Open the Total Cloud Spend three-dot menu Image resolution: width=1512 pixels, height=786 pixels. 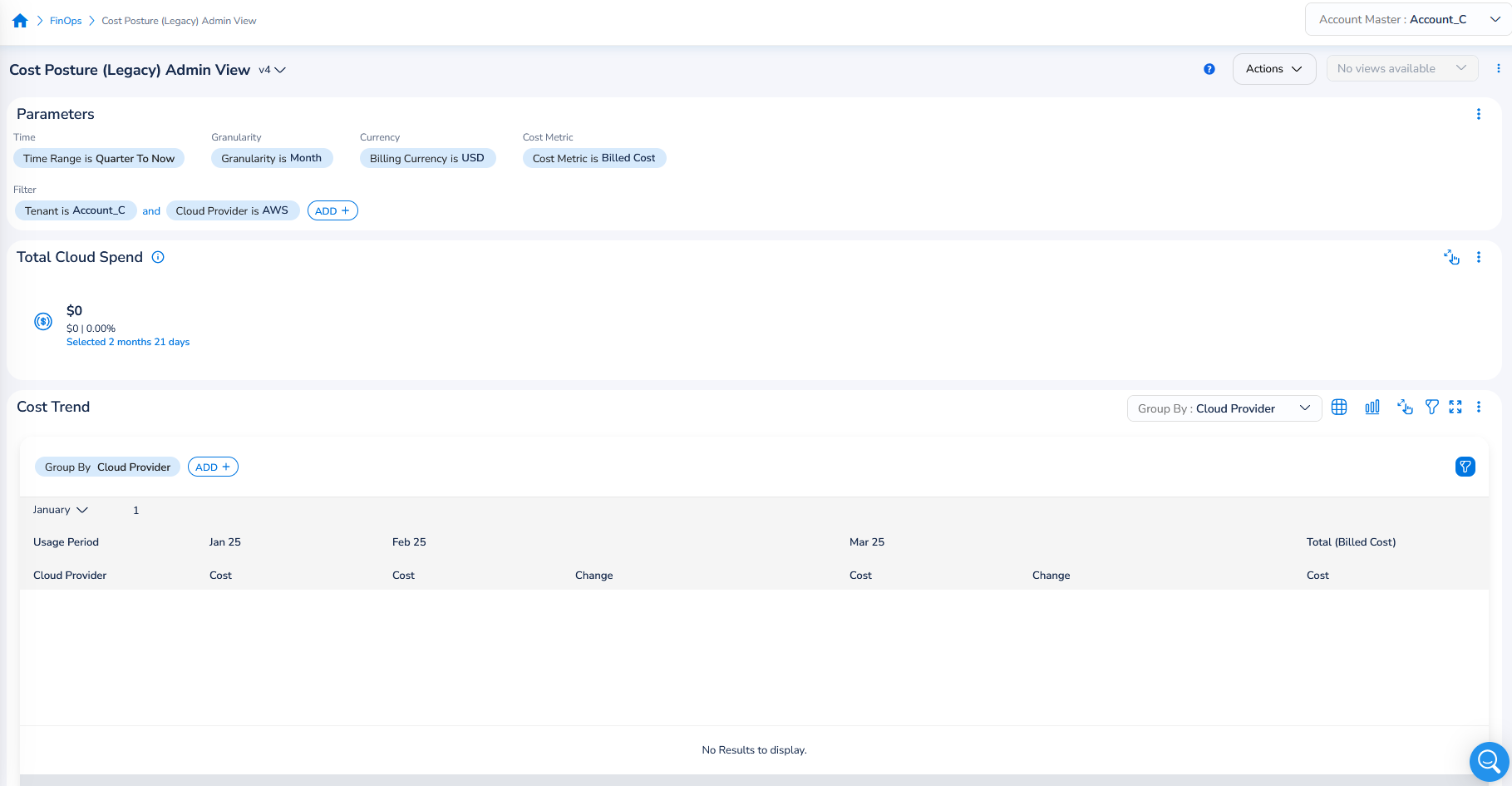pos(1479,257)
